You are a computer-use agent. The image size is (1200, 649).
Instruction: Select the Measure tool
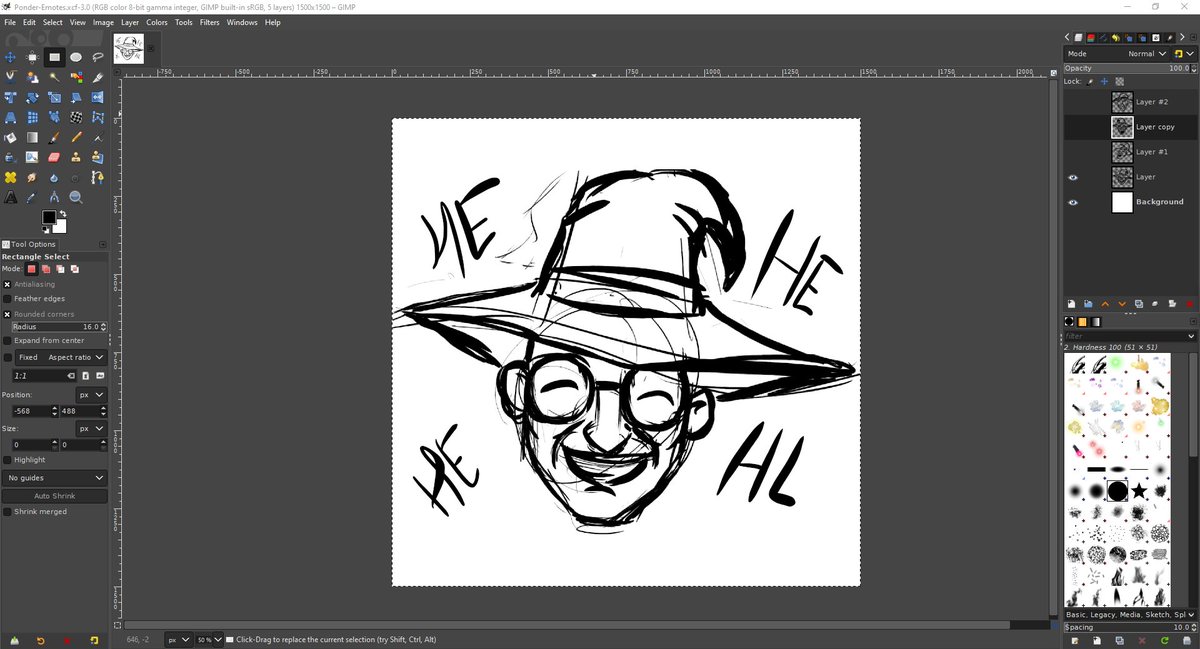[x=55, y=197]
